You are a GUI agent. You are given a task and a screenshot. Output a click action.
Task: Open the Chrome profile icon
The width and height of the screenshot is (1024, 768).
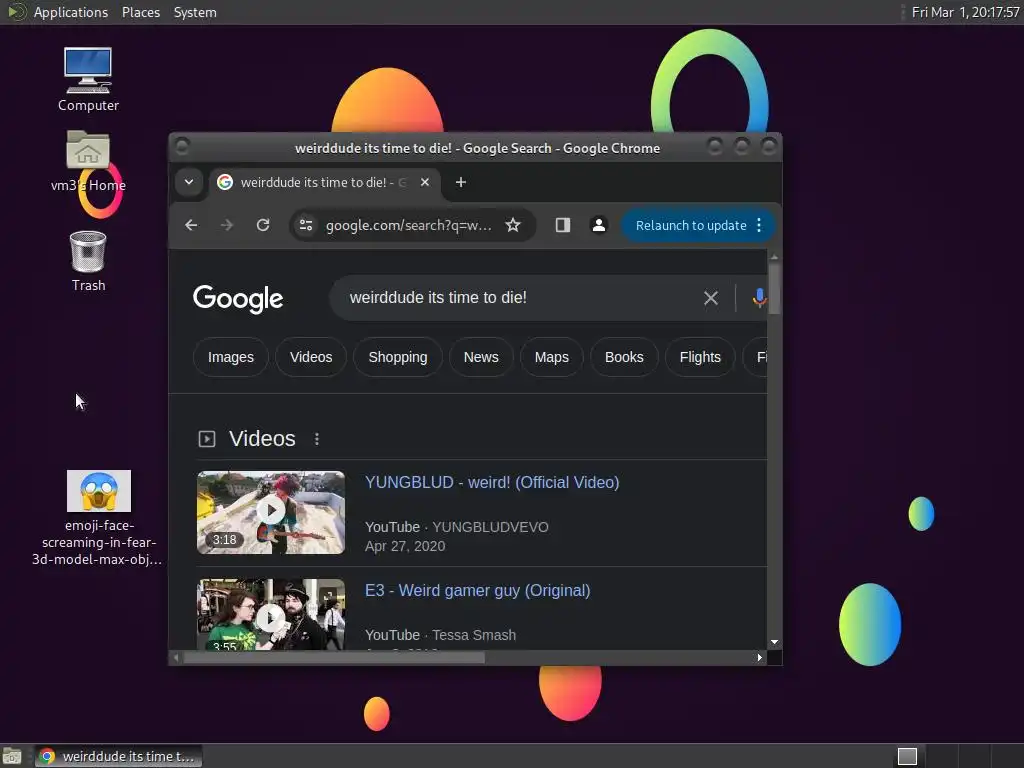598,225
